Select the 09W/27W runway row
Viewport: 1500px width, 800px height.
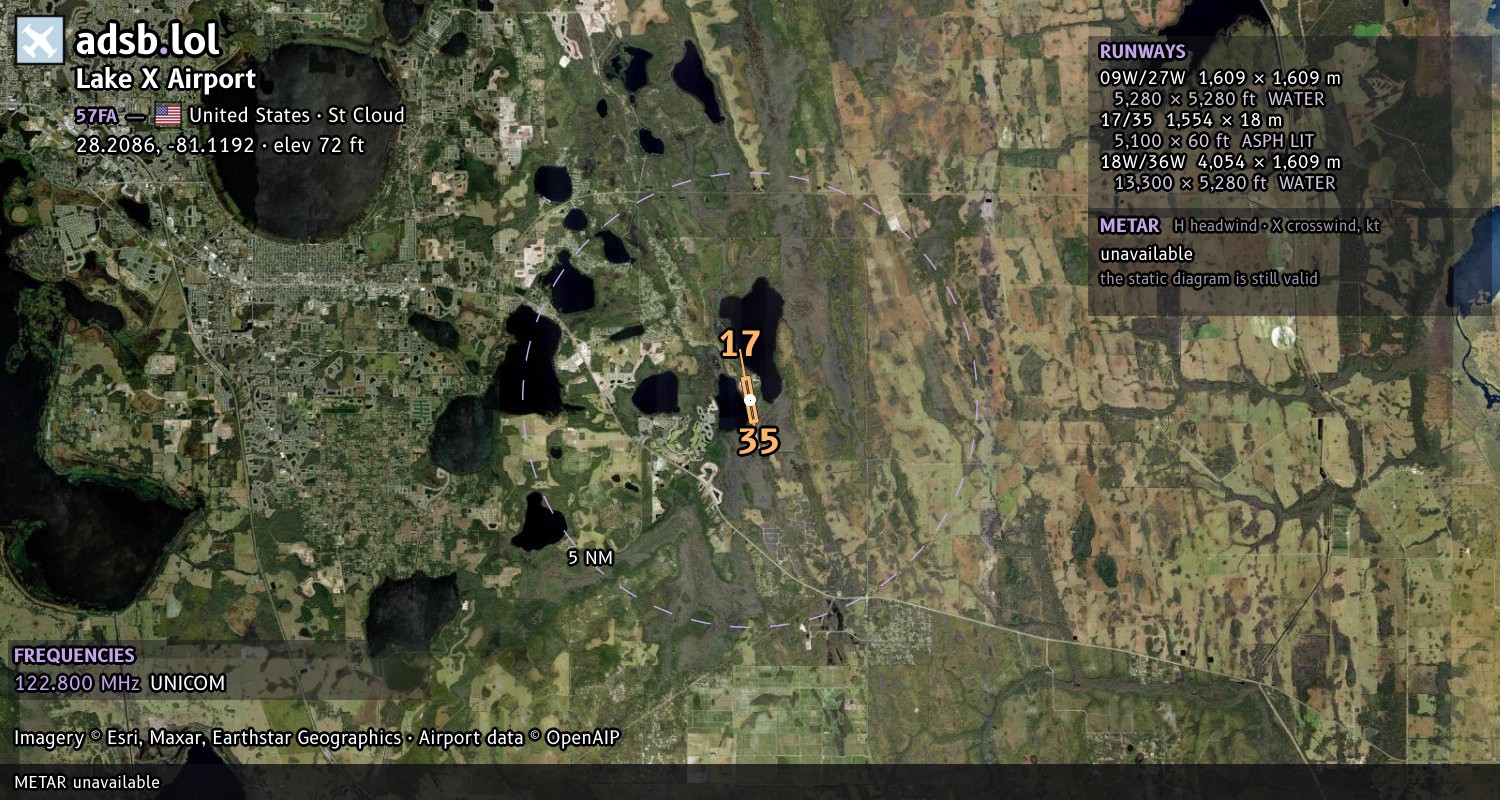1220,78
